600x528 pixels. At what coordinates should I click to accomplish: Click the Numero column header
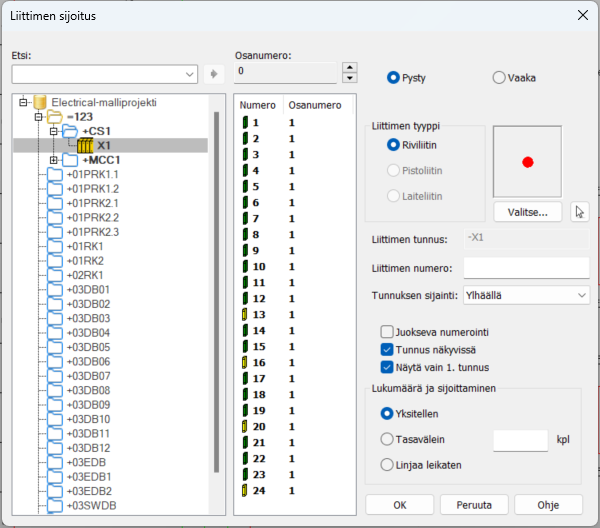tap(257, 104)
